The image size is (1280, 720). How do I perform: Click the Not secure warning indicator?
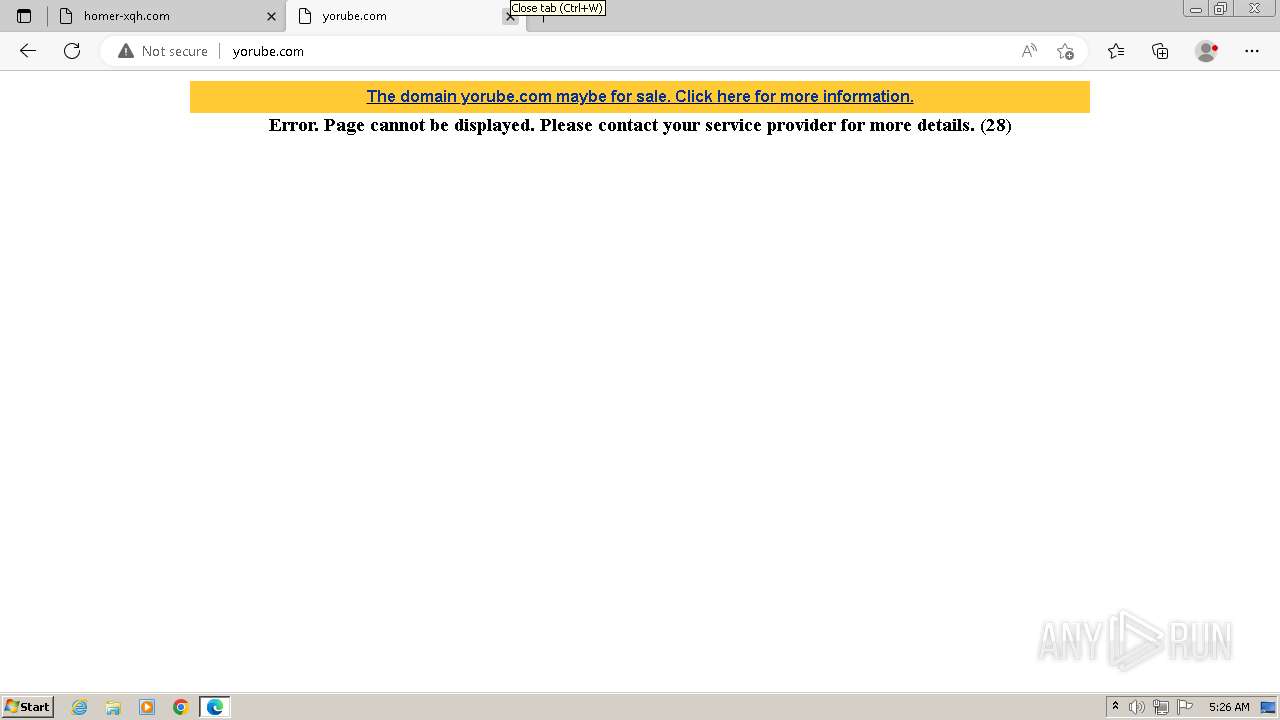tap(163, 51)
